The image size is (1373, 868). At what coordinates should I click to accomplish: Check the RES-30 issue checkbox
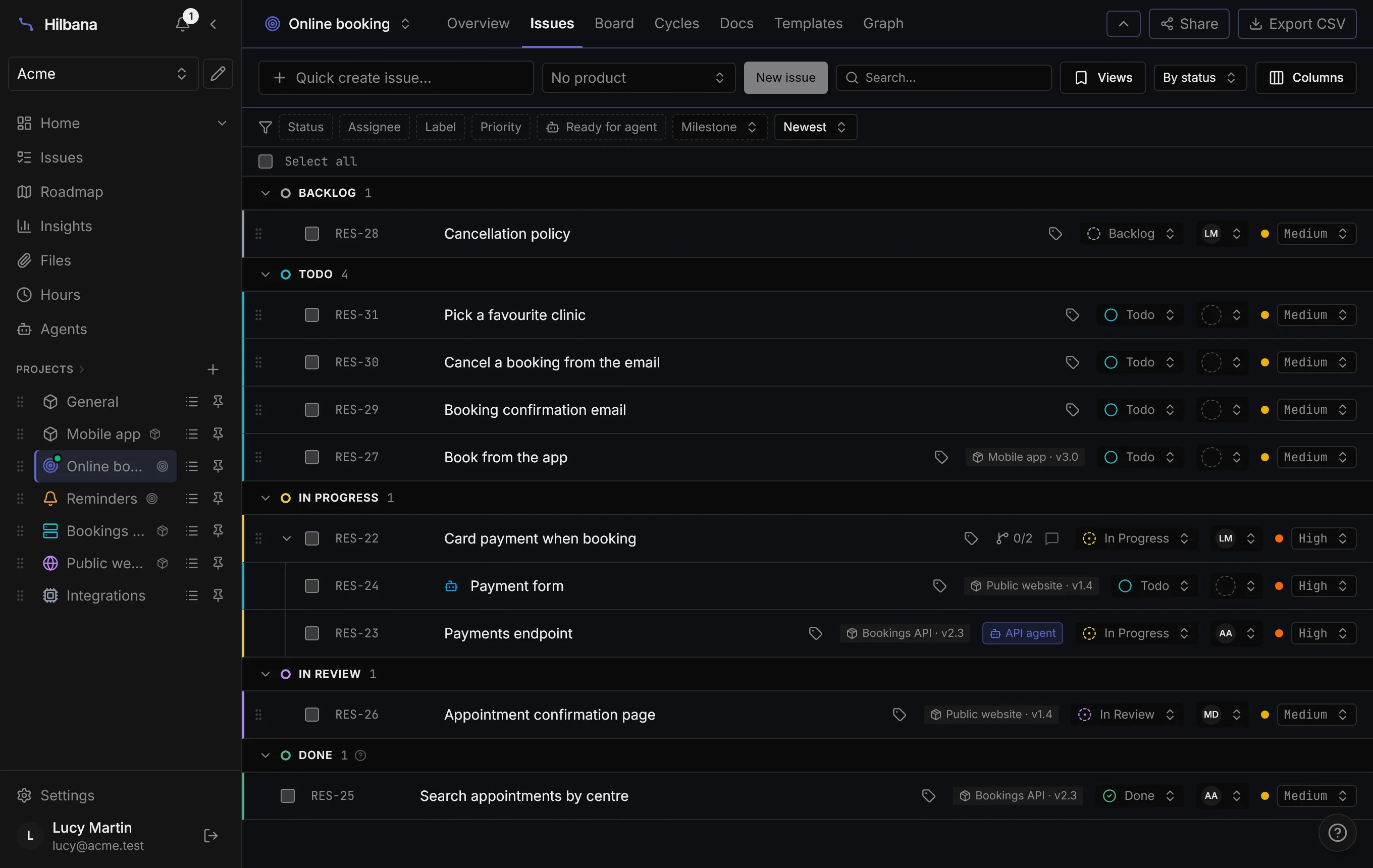pos(312,362)
